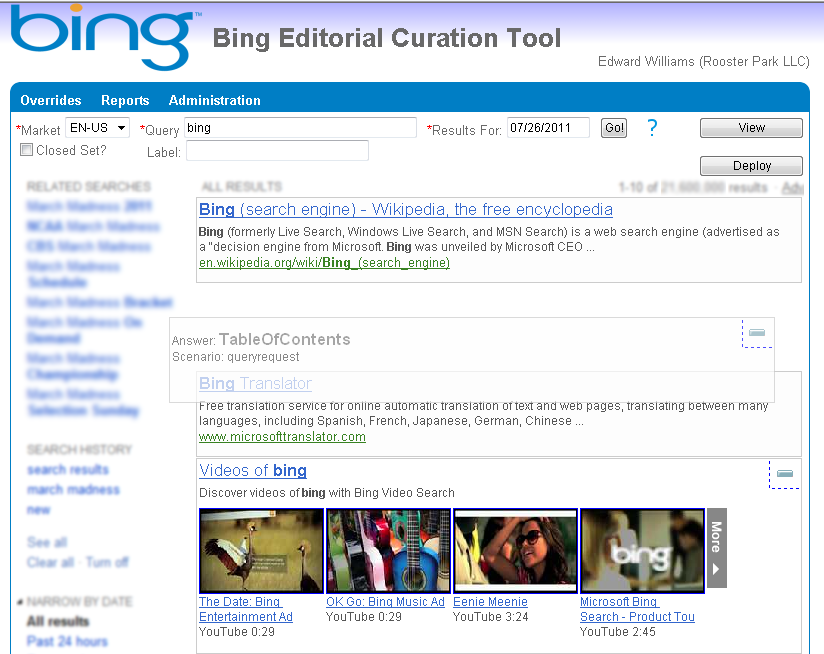Click 'search results' in Search History

pos(68,470)
